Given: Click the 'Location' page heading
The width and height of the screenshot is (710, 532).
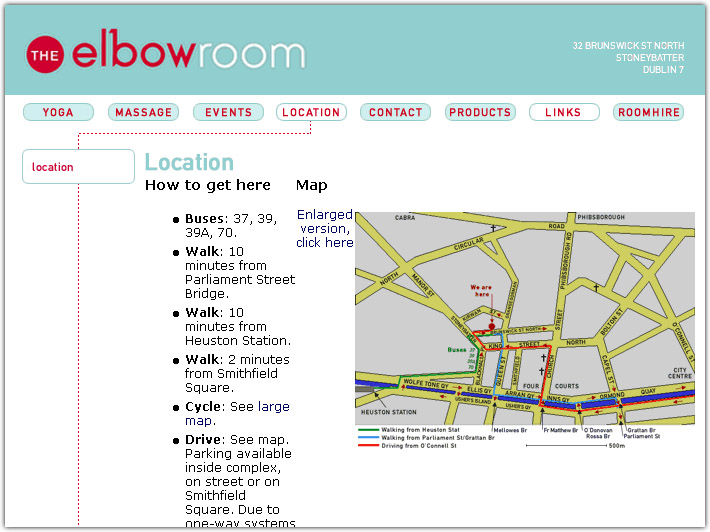Looking at the screenshot, I should click(189, 162).
